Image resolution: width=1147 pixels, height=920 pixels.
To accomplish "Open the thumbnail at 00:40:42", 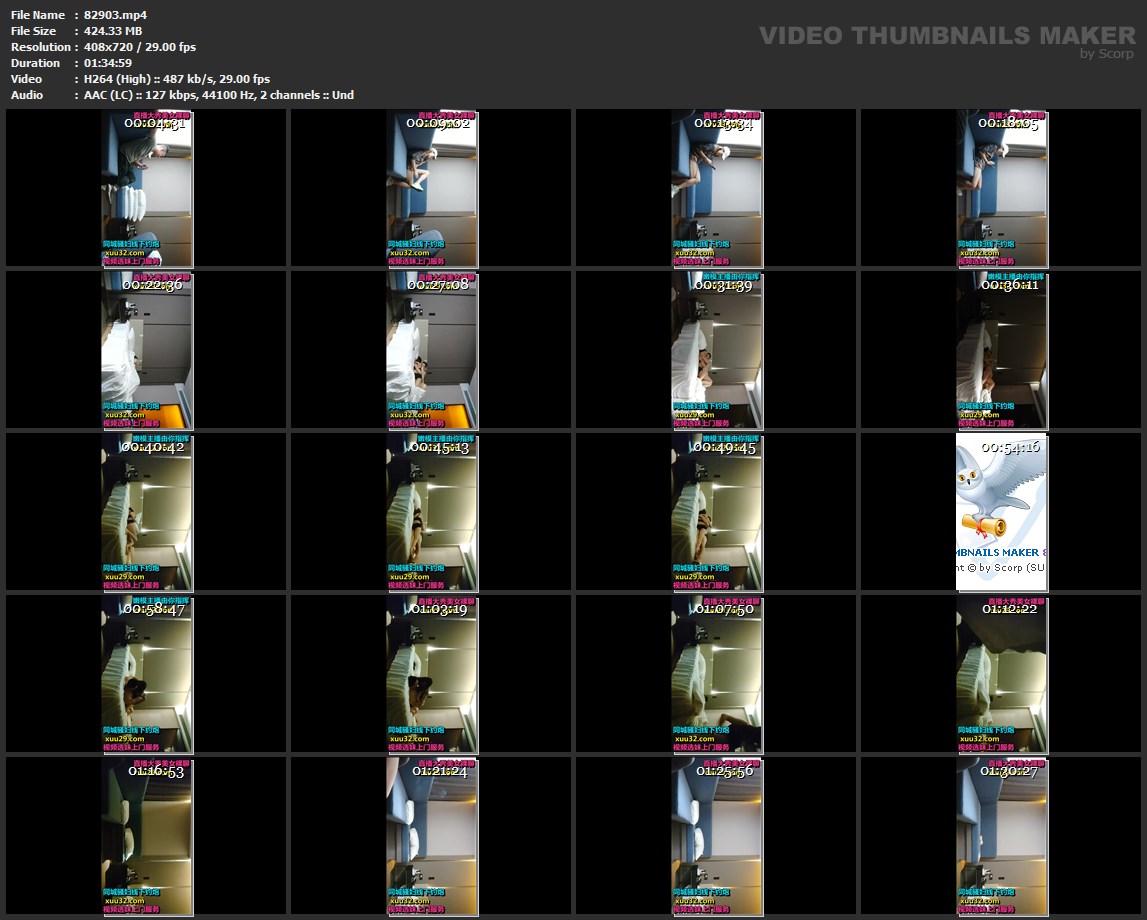I will click(x=147, y=512).
